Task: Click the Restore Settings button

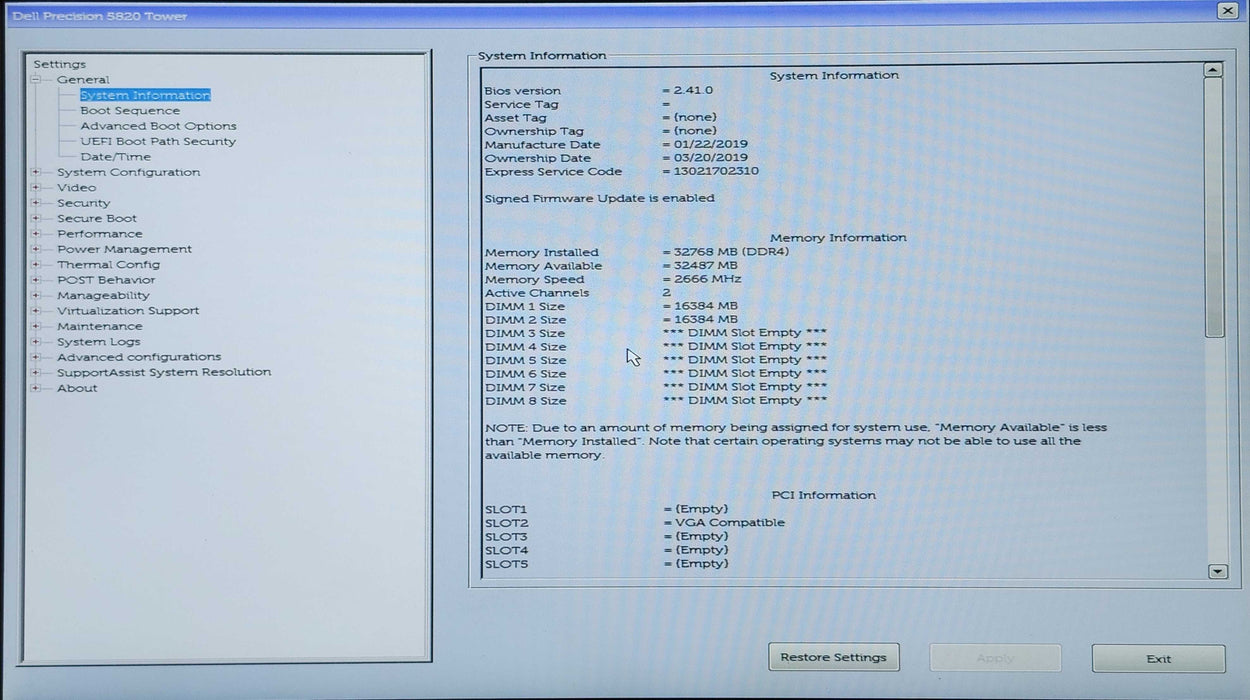Action: pyautogui.click(x=834, y=657)
